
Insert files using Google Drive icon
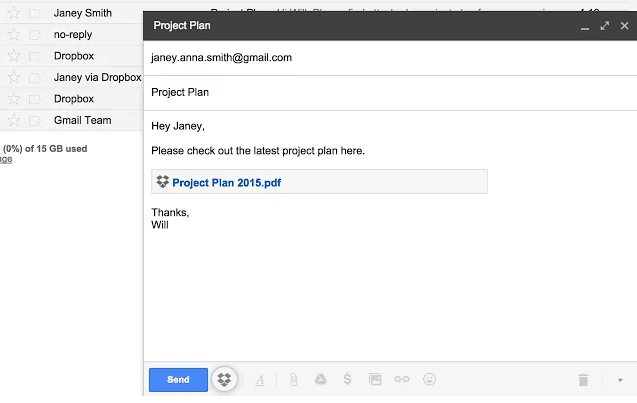coord(321,380)
